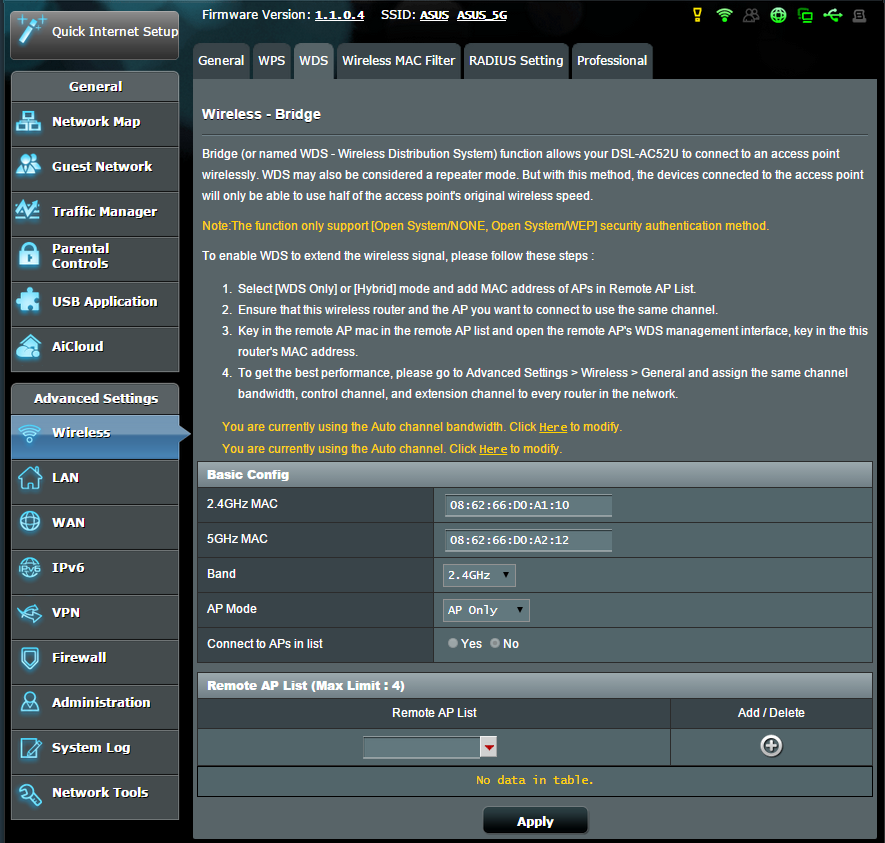Open Quick Internet Setup wizard

pyautogui.click(x=95, y=33)
